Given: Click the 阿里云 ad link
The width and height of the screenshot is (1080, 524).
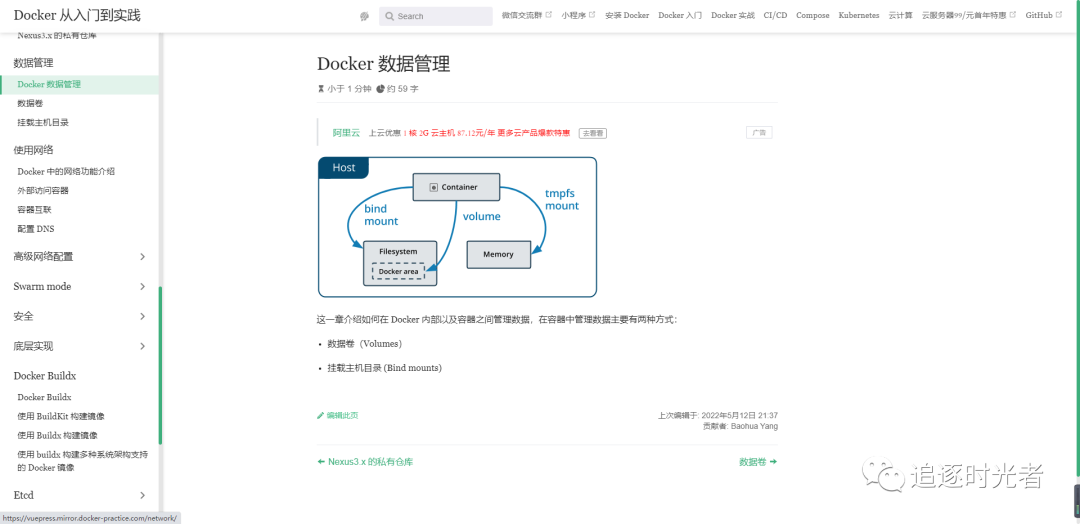Looking at the screenshot, I should 346,133.
